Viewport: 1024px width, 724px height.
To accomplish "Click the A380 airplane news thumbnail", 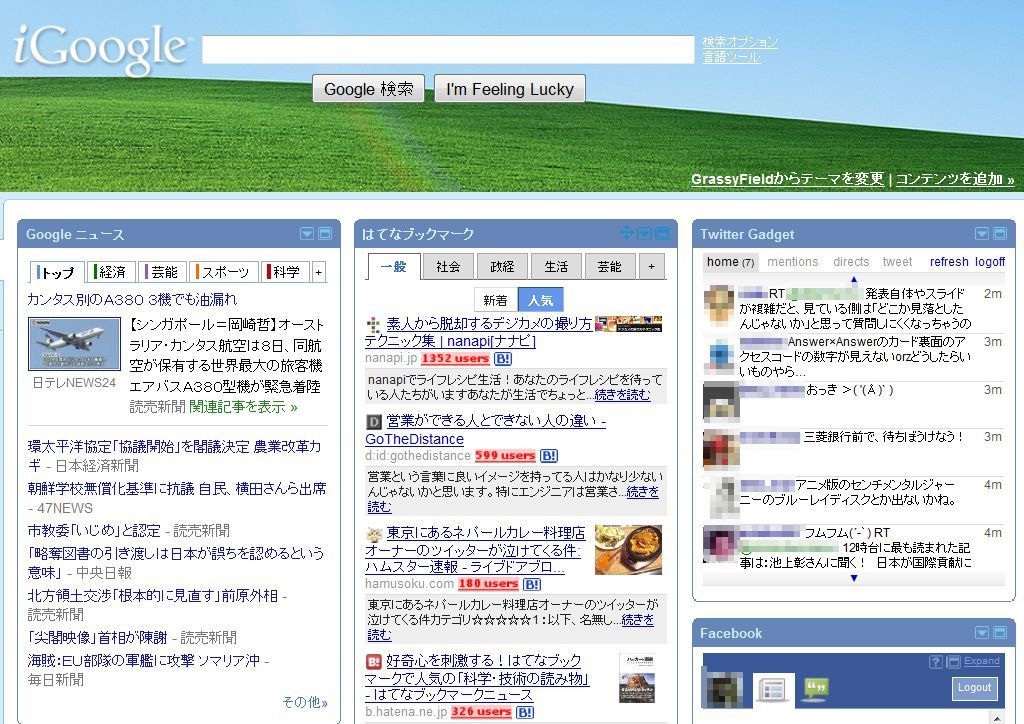I will click(x=74, y=344).
